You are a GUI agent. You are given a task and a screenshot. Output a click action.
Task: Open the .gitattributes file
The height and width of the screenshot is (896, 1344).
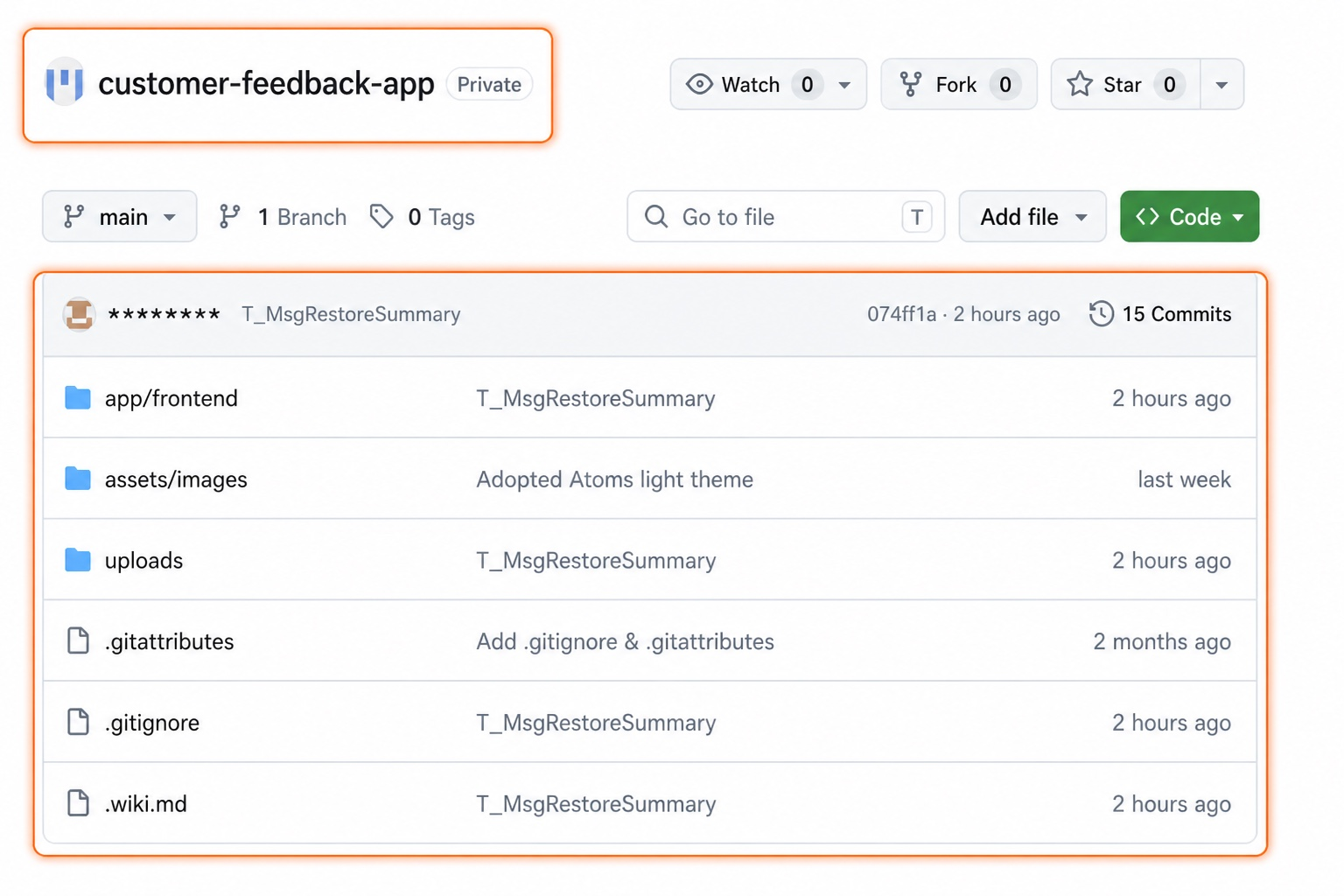click(170, 641)
